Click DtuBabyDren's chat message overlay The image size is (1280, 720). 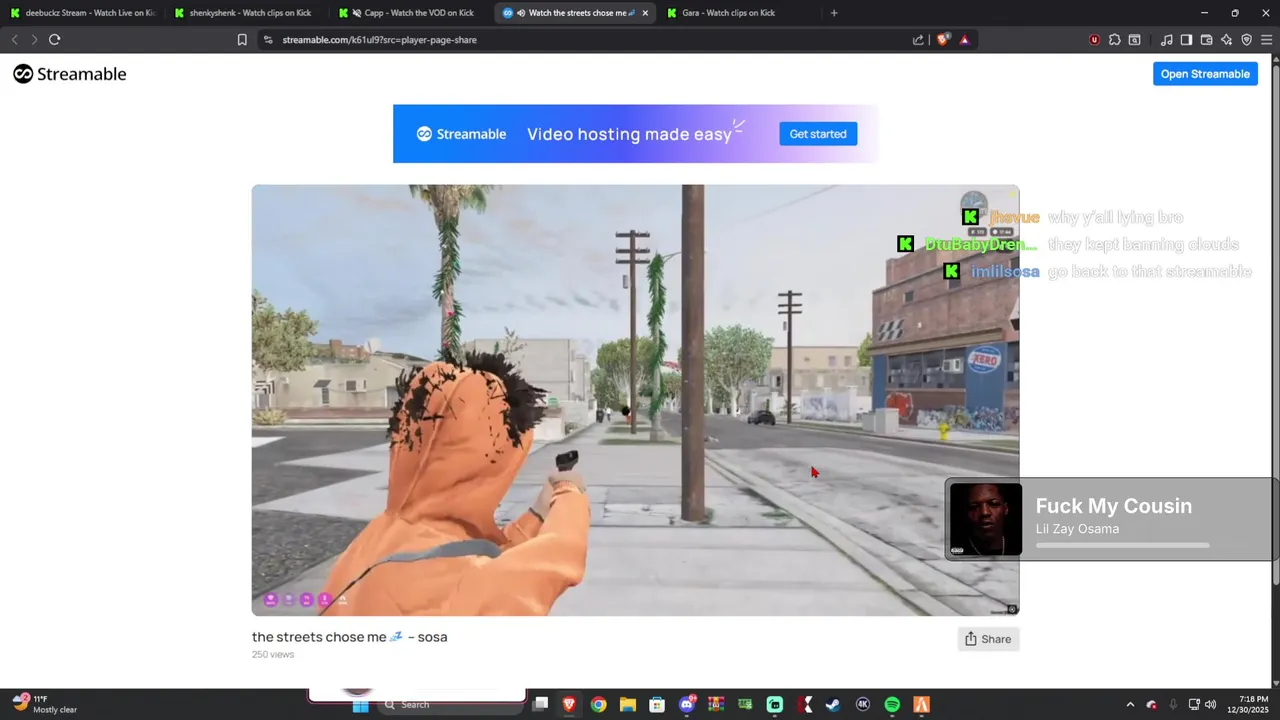[x=1068, y=244]
